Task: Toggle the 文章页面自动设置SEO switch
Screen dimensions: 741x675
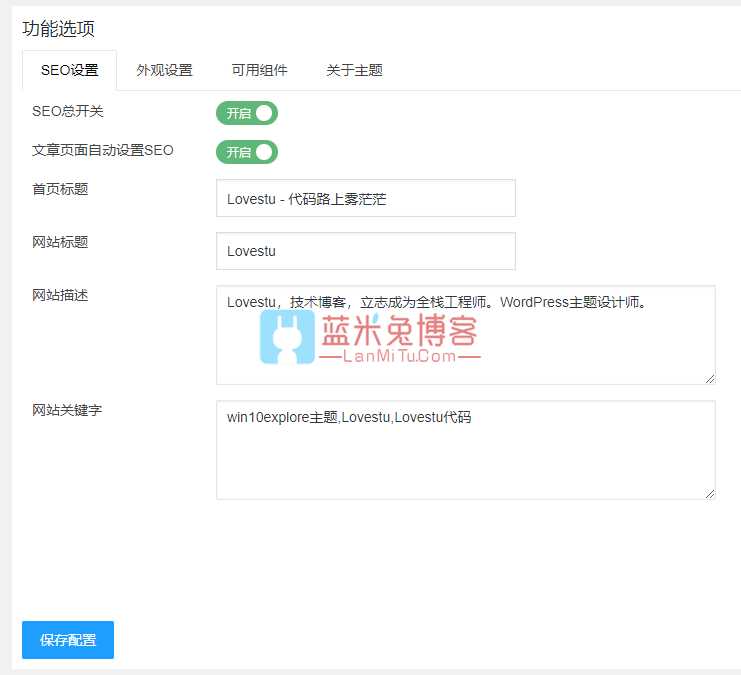Action: pyautogui.click(x=247, y=152)
